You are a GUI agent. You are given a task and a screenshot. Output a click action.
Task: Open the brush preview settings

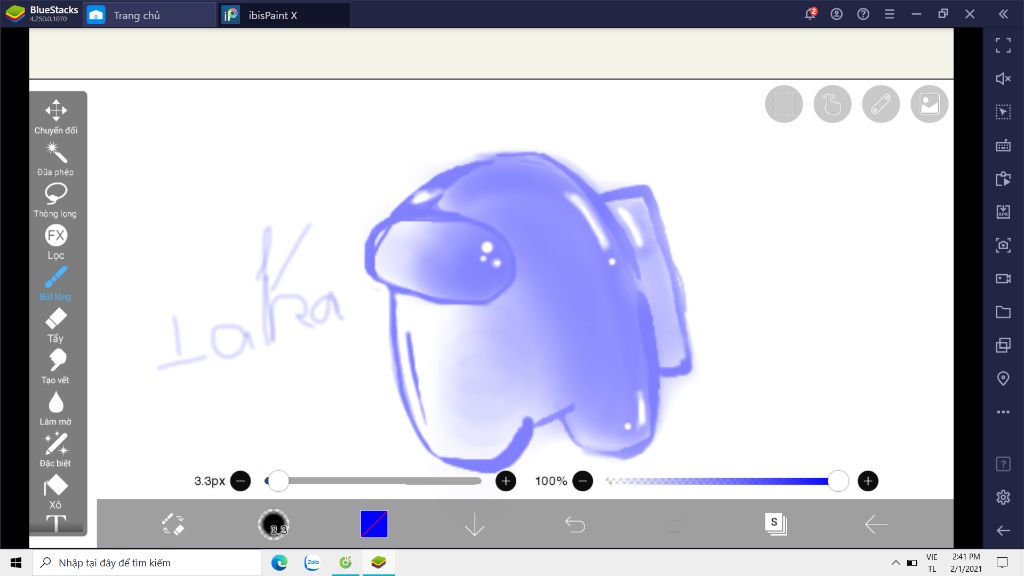pos(274,524)
